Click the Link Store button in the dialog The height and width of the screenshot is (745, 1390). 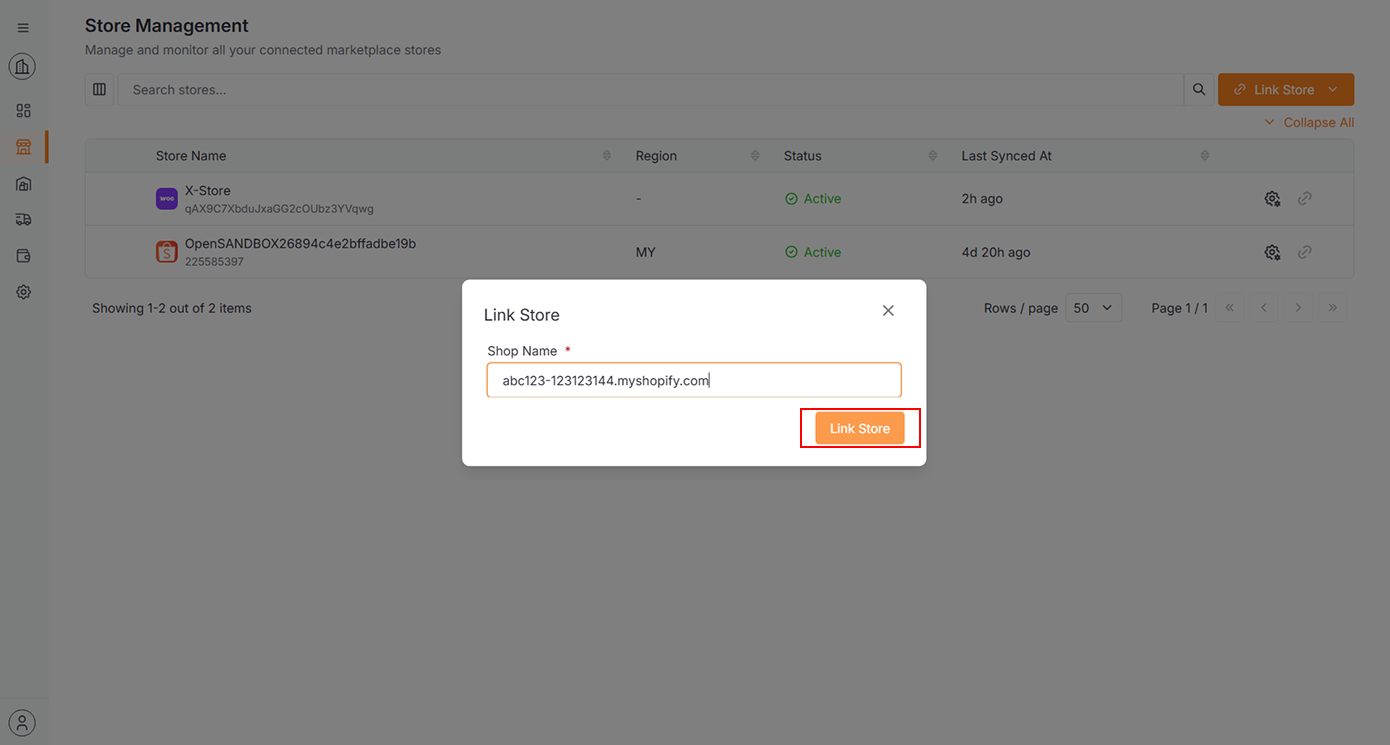click(859, 427)
